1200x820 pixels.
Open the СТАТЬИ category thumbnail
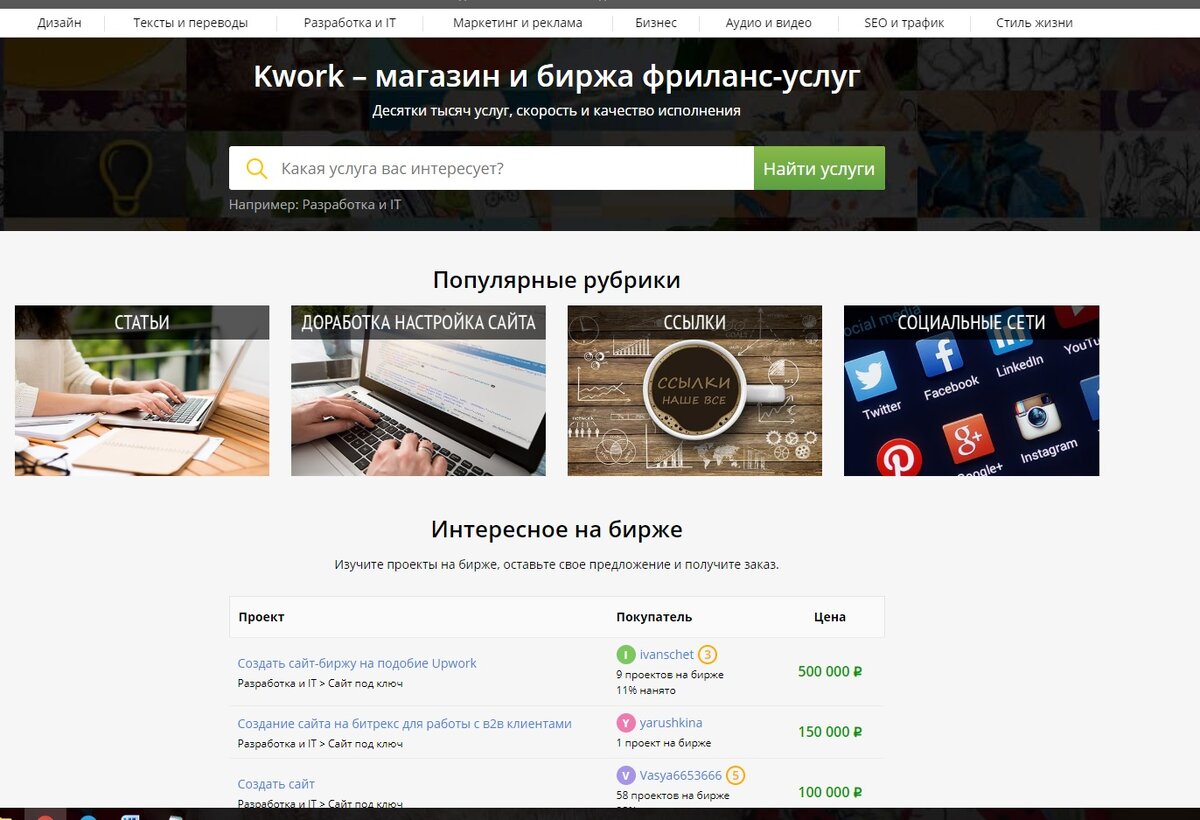coord(142,391)
